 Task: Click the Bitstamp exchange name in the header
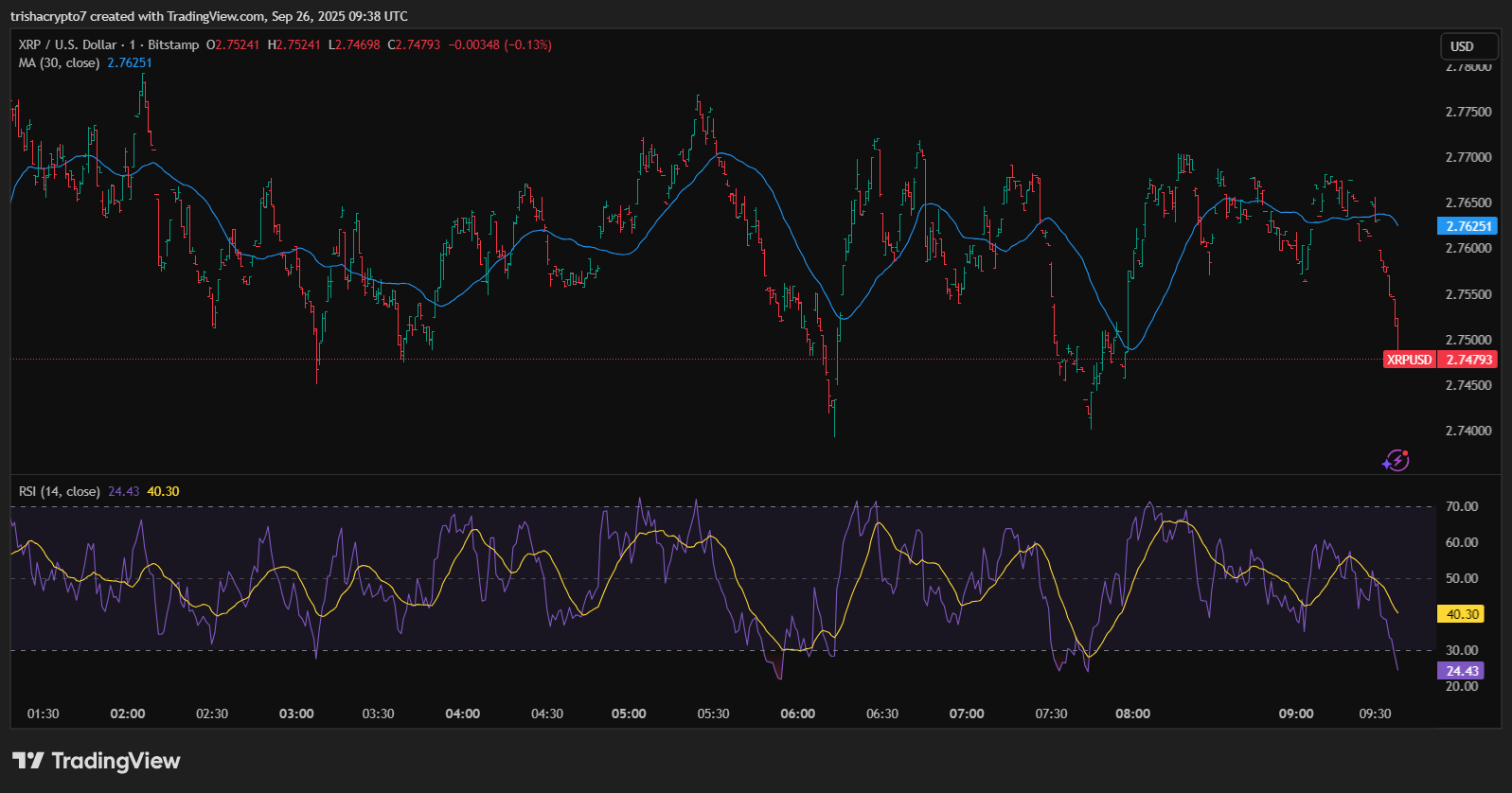tap(173, 44)
